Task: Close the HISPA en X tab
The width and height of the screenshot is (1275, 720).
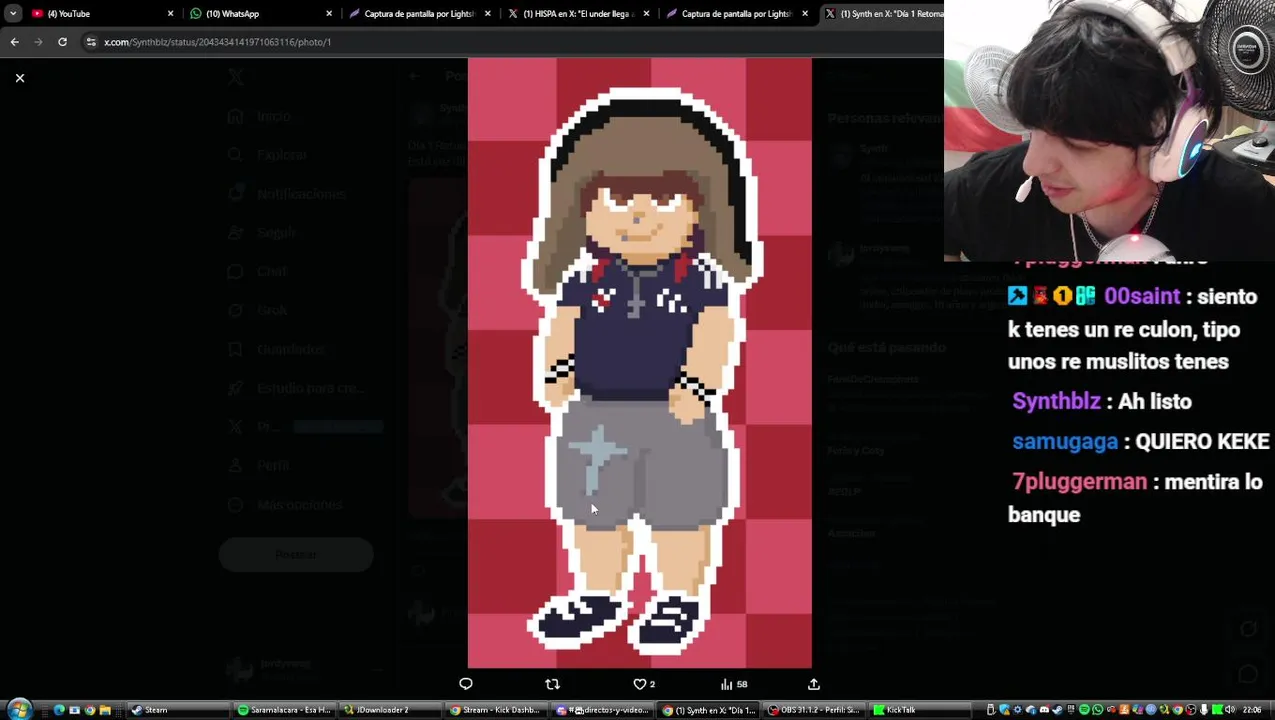Action: pos(647,14)
